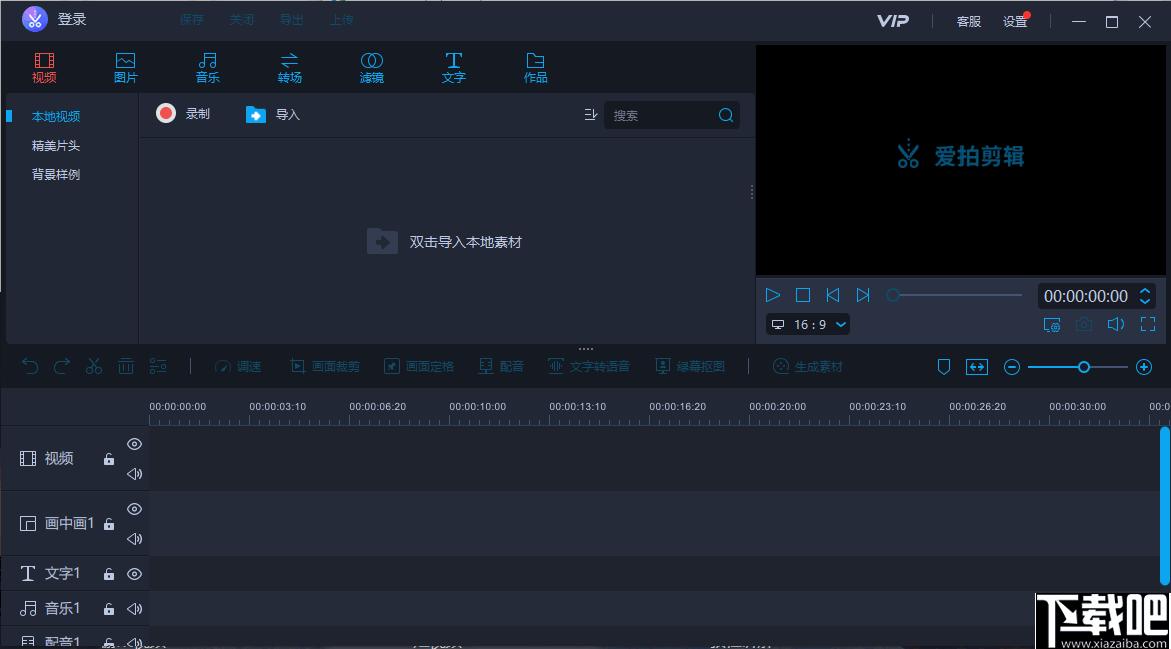Image resolution: width=1171 pixels, height=649 pixels.
Task: Play the preview video
Action: [773, 295]
